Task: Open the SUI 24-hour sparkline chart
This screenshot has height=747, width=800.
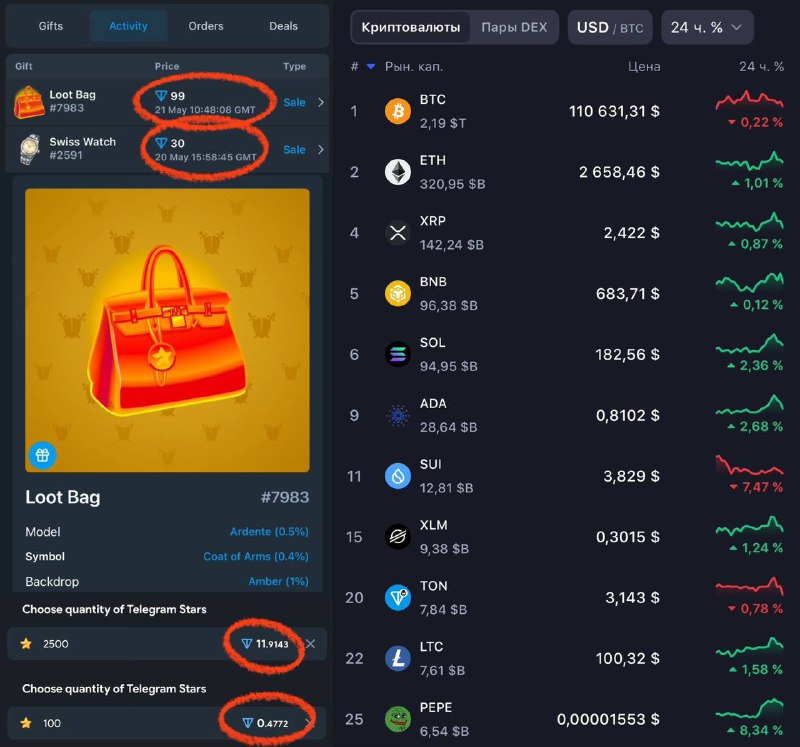Action: coord(749,465)
